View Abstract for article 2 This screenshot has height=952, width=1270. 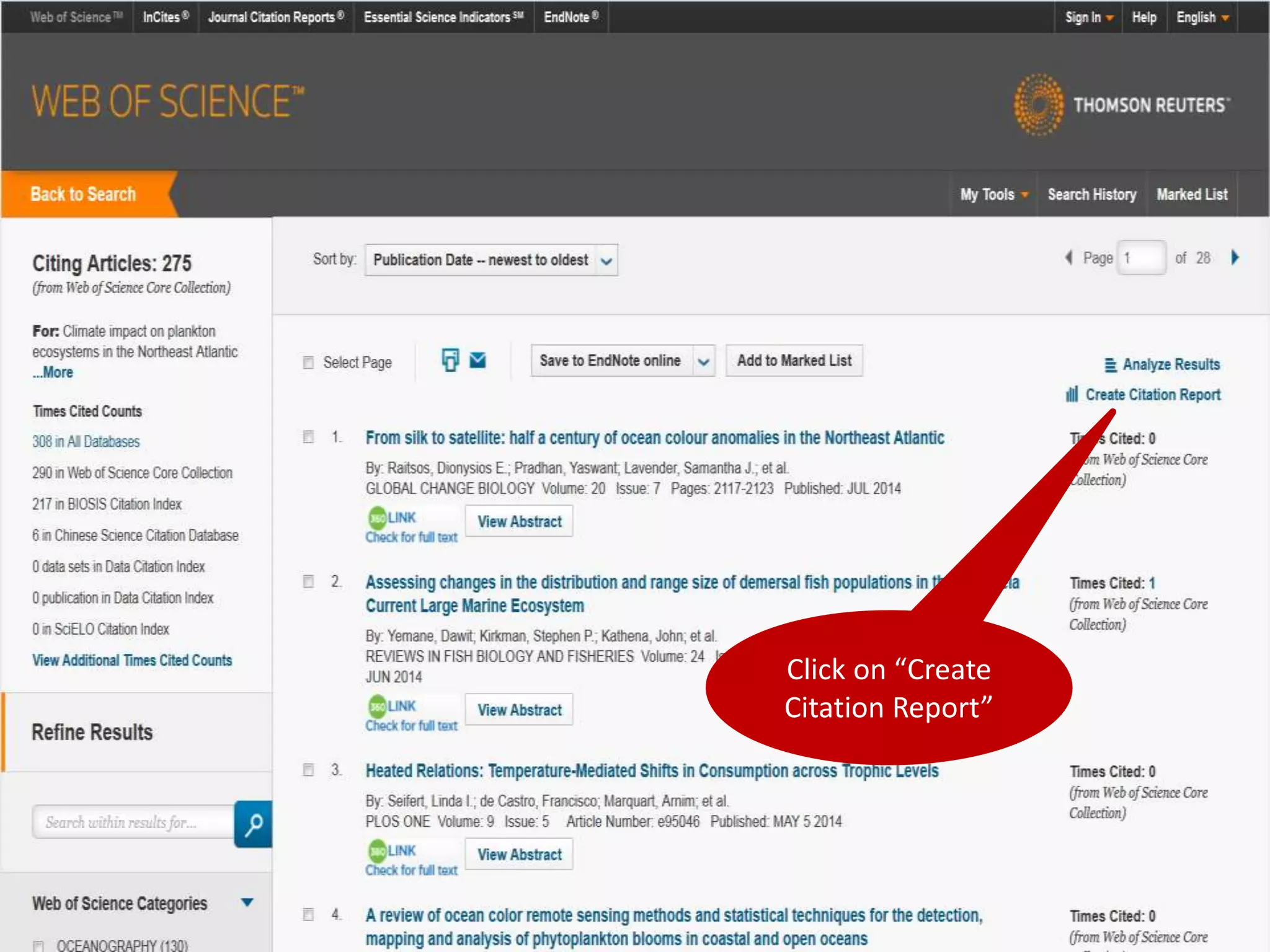click(520, 710)
